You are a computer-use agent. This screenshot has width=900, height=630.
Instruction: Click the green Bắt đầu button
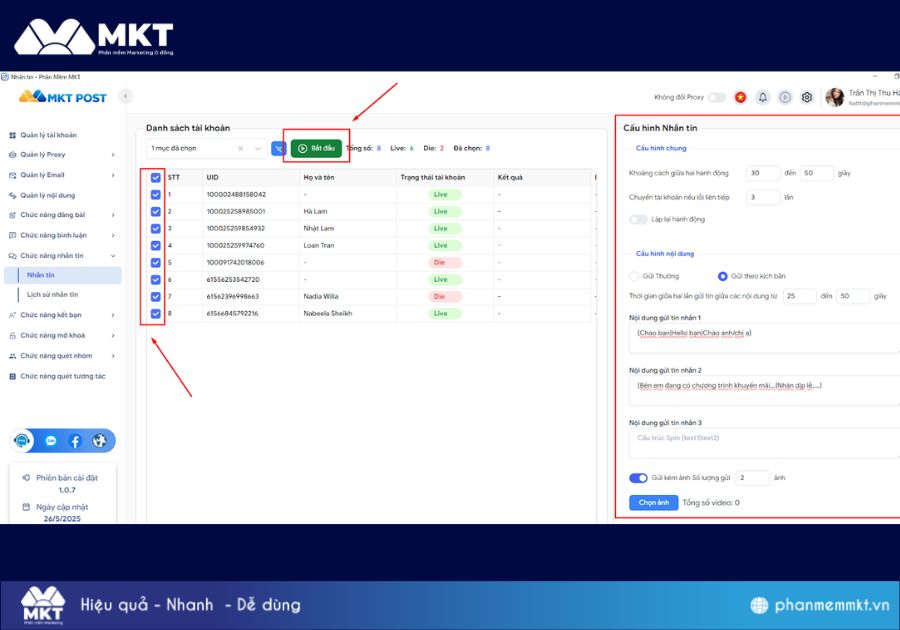coord(318,146)
